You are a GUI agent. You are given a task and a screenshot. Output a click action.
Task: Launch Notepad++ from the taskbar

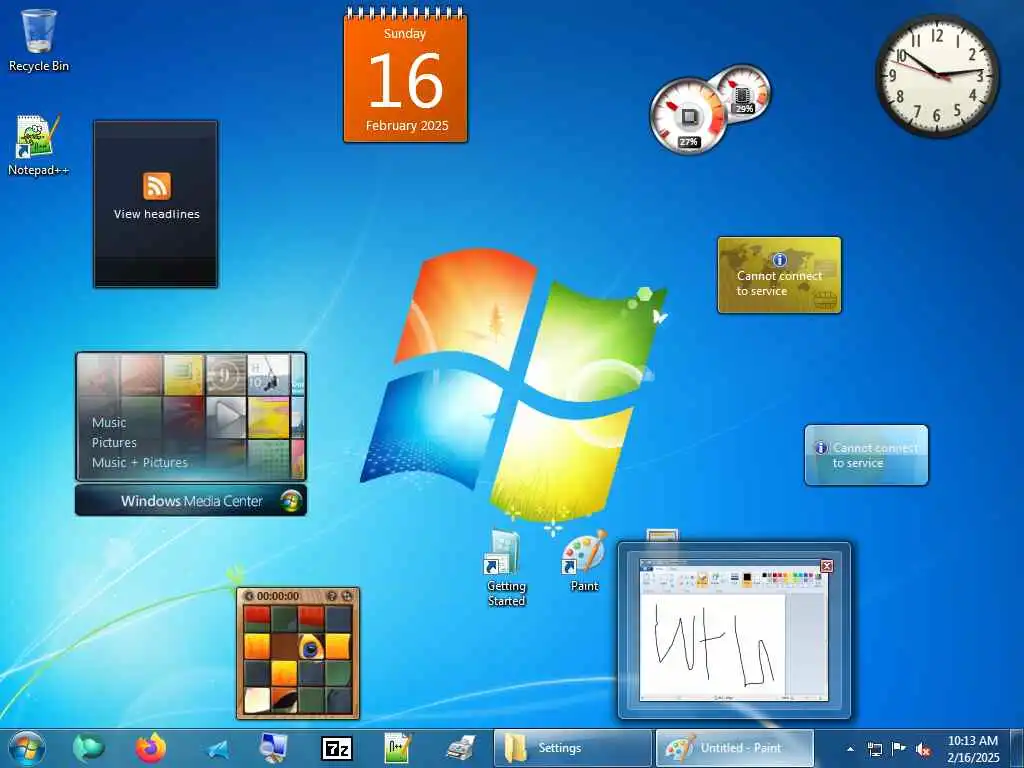pyautogui.click(x=398, y=748)
